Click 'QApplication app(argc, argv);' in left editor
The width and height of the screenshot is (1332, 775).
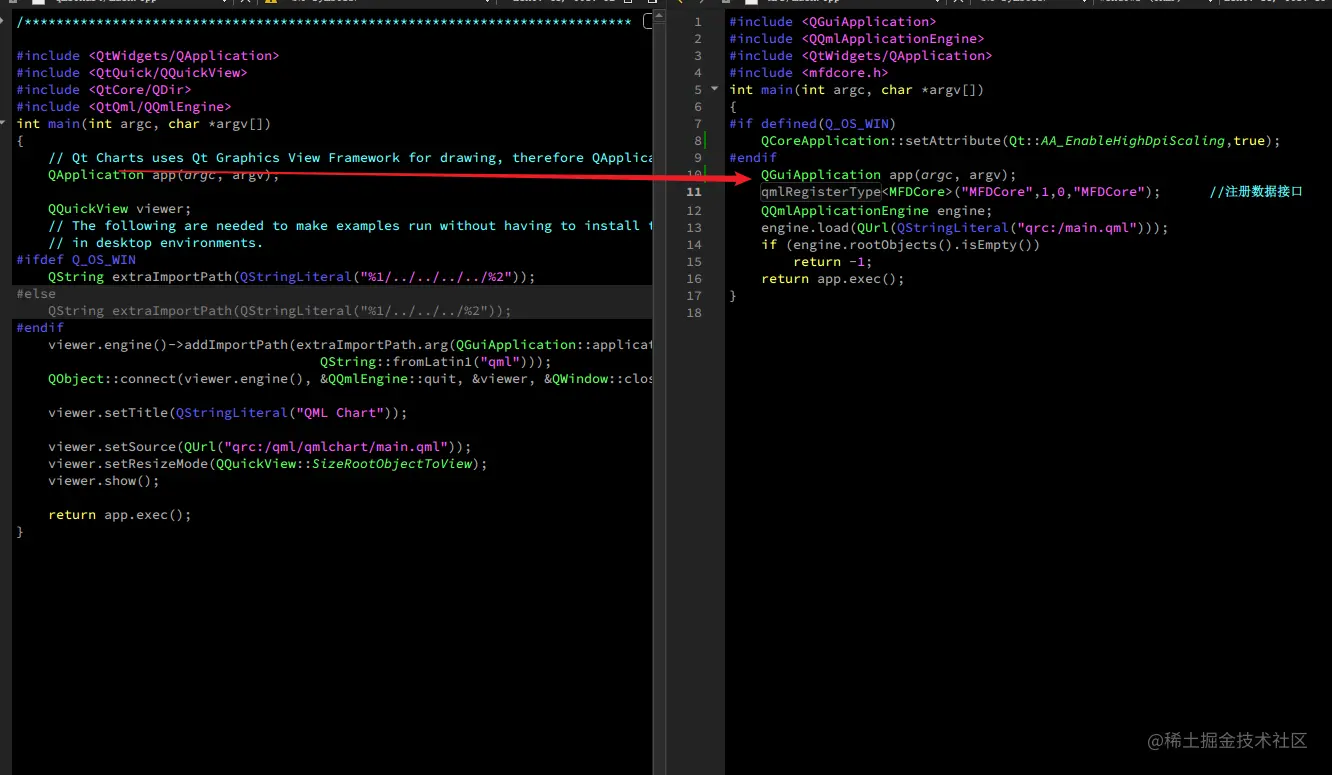click(164, 175)
